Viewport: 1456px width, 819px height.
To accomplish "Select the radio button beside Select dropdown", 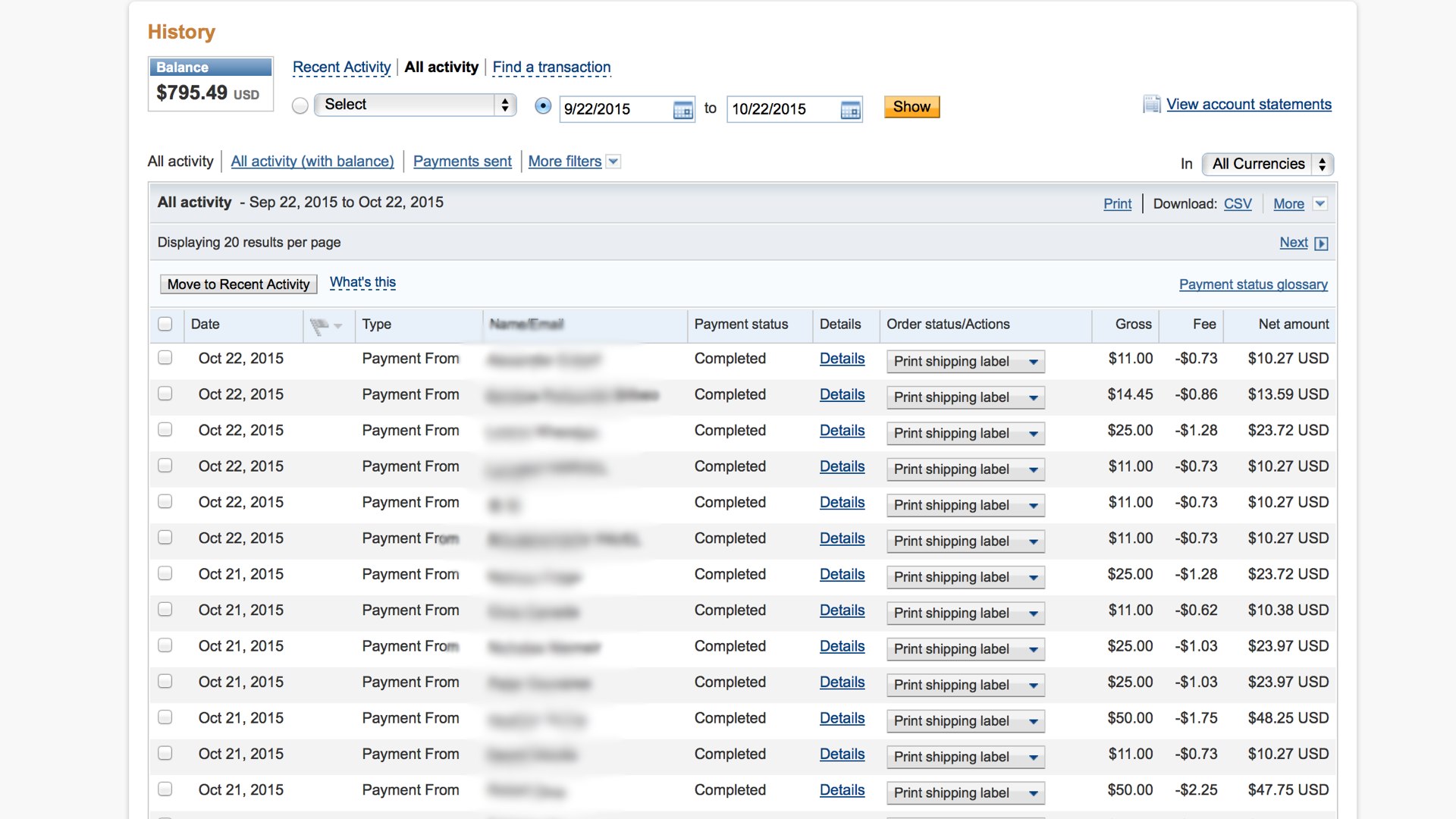I will click(300, 105).
